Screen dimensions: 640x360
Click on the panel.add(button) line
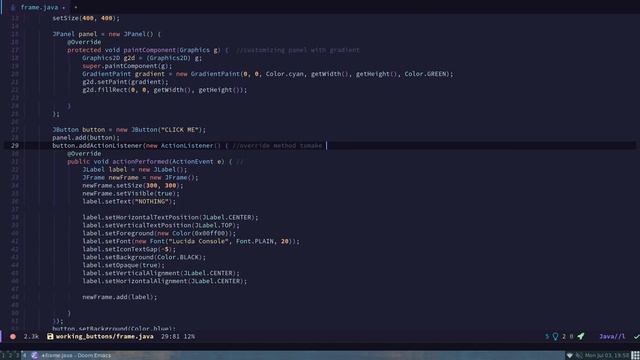[x=86, y=138]
